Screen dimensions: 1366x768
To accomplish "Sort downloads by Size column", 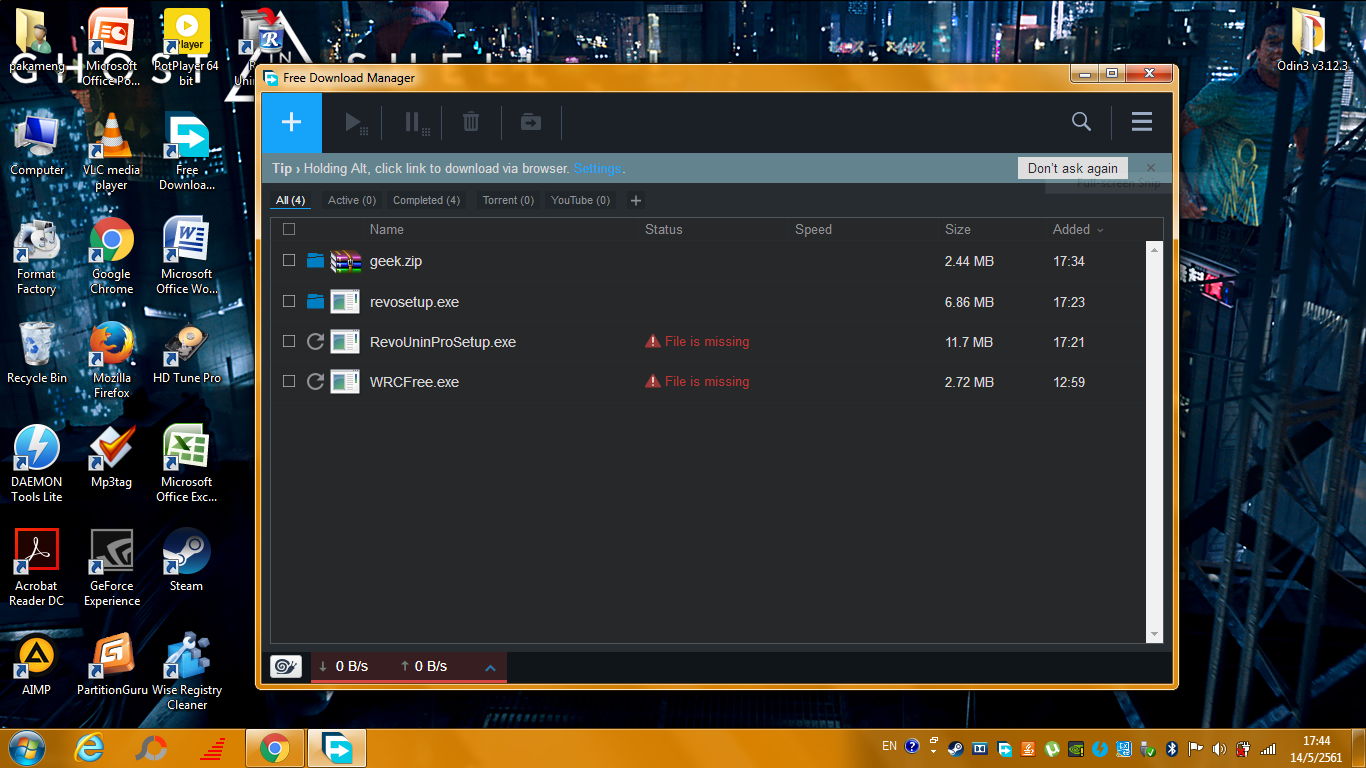I will tap(957, 229).
